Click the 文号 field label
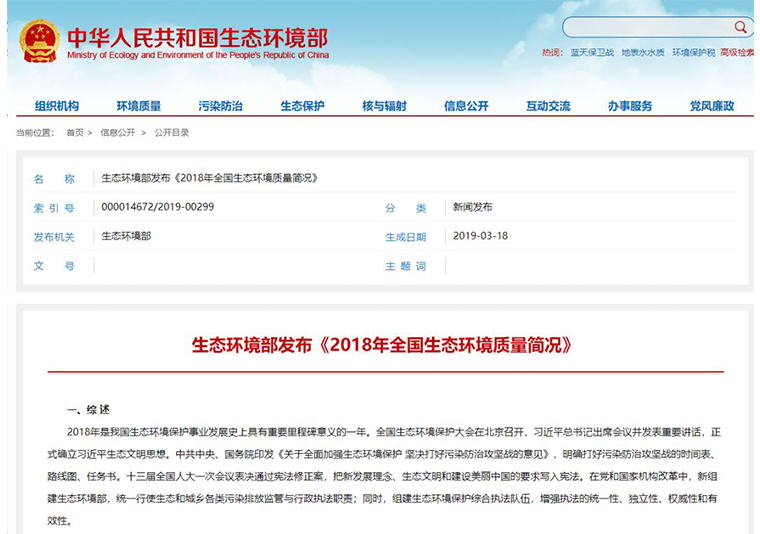Viewport: 760px width, 534px height. tap(54, 266)
